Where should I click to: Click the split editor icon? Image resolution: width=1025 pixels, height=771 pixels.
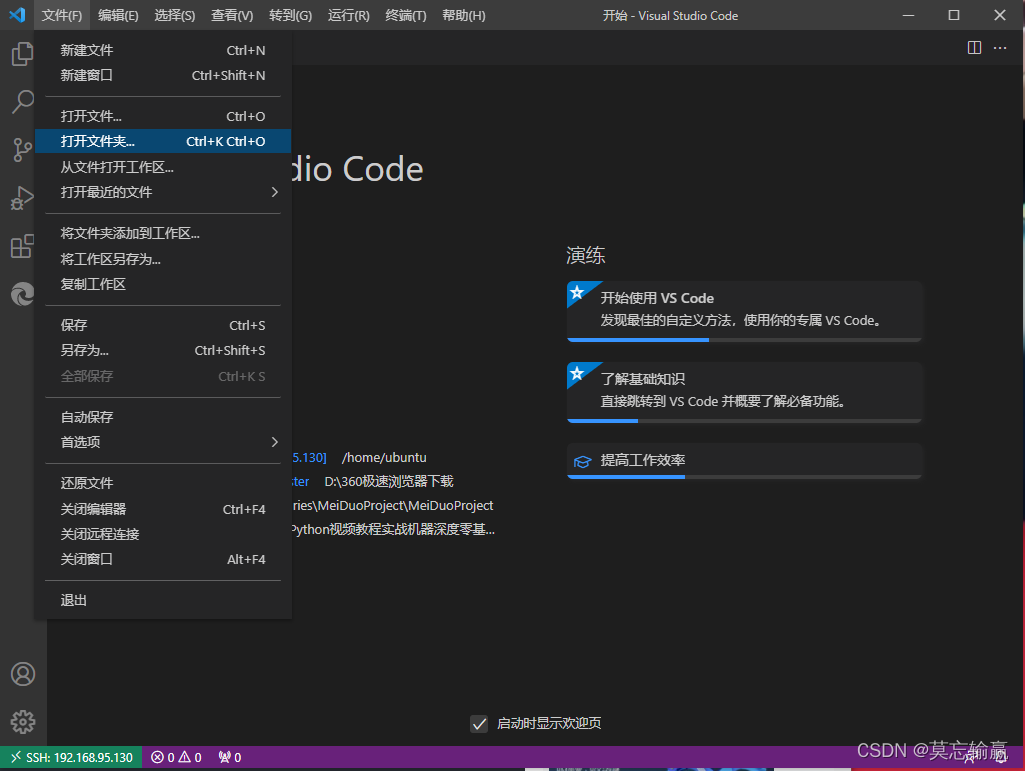point(974,48)
